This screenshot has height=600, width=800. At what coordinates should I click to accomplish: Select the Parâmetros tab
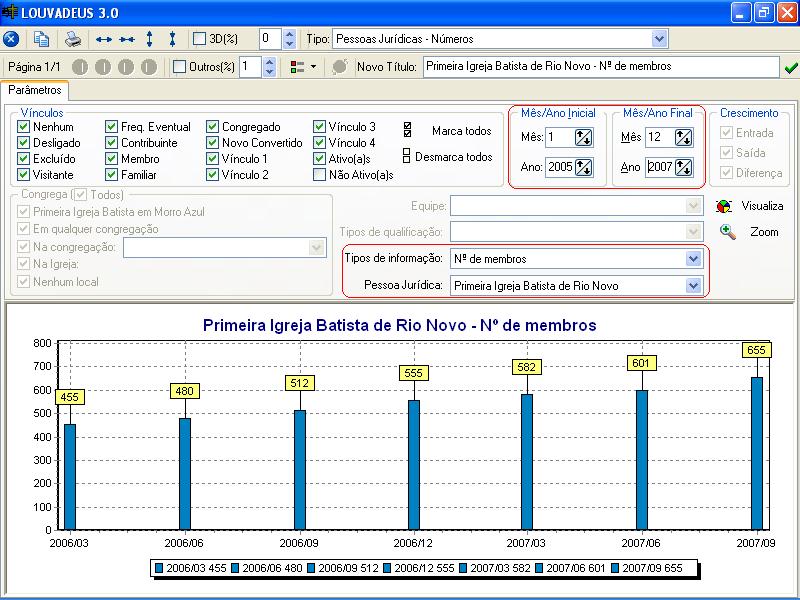click(35, 90)
